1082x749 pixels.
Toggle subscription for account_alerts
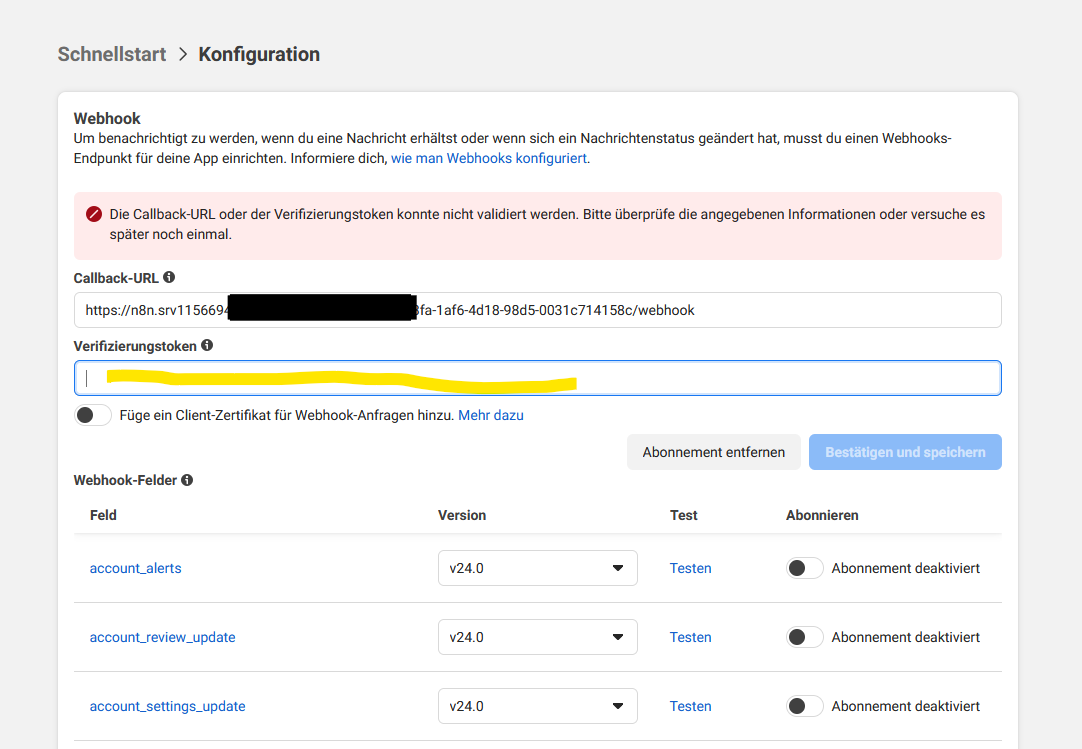point(804,568)
